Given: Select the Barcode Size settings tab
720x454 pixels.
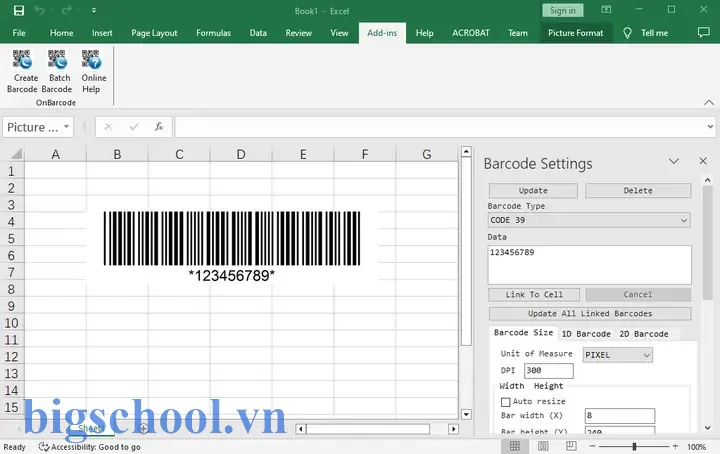Looking at the screenshot, I should coord(523,333).
